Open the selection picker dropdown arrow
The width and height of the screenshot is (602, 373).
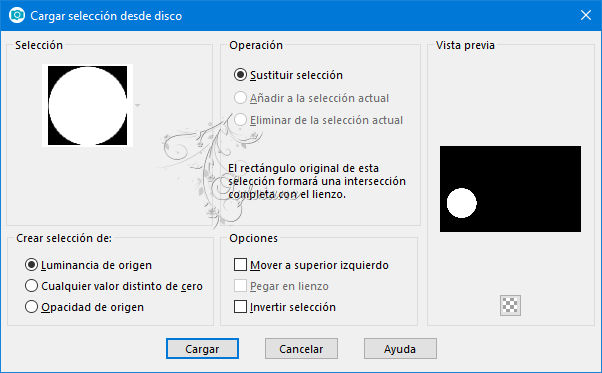point(137,105)
